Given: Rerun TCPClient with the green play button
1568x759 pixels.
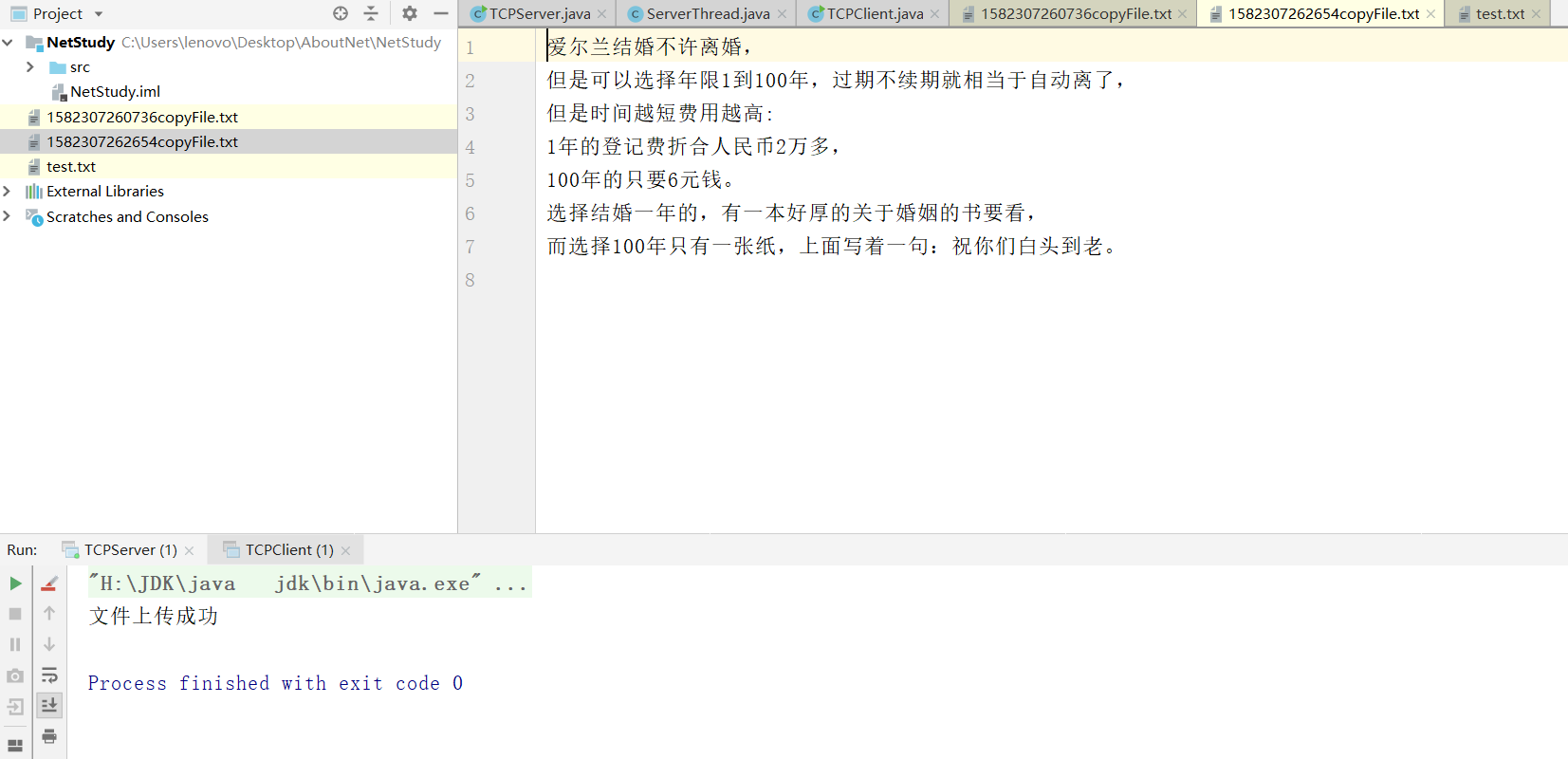Looking at the screenshot, I should pyautogui.click(x=15, y=583).
